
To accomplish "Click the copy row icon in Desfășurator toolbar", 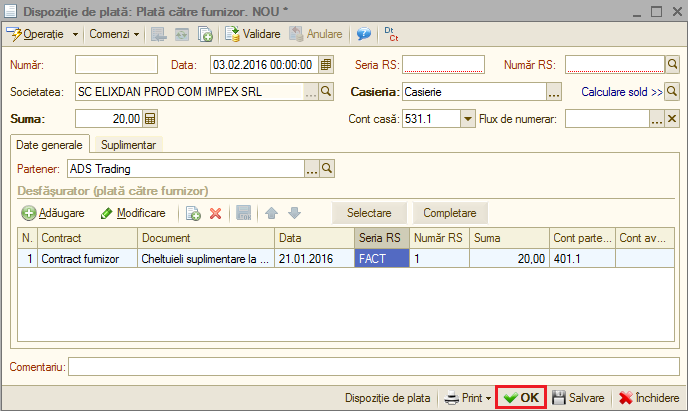I will [x=193, y=214].
